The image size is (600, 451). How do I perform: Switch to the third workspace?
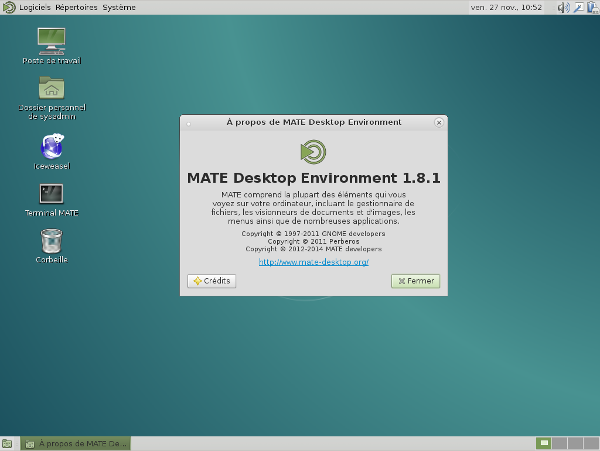click(576, 443)
